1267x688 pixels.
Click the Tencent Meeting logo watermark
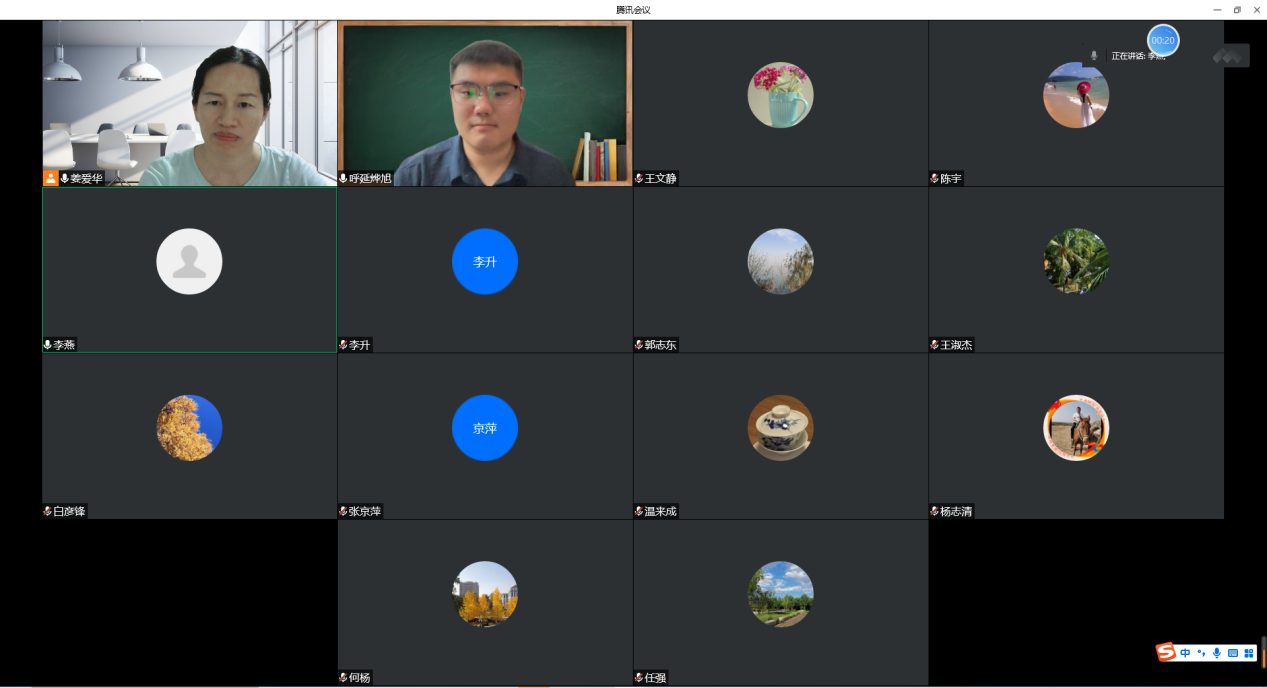click(x=1230, y=56)
